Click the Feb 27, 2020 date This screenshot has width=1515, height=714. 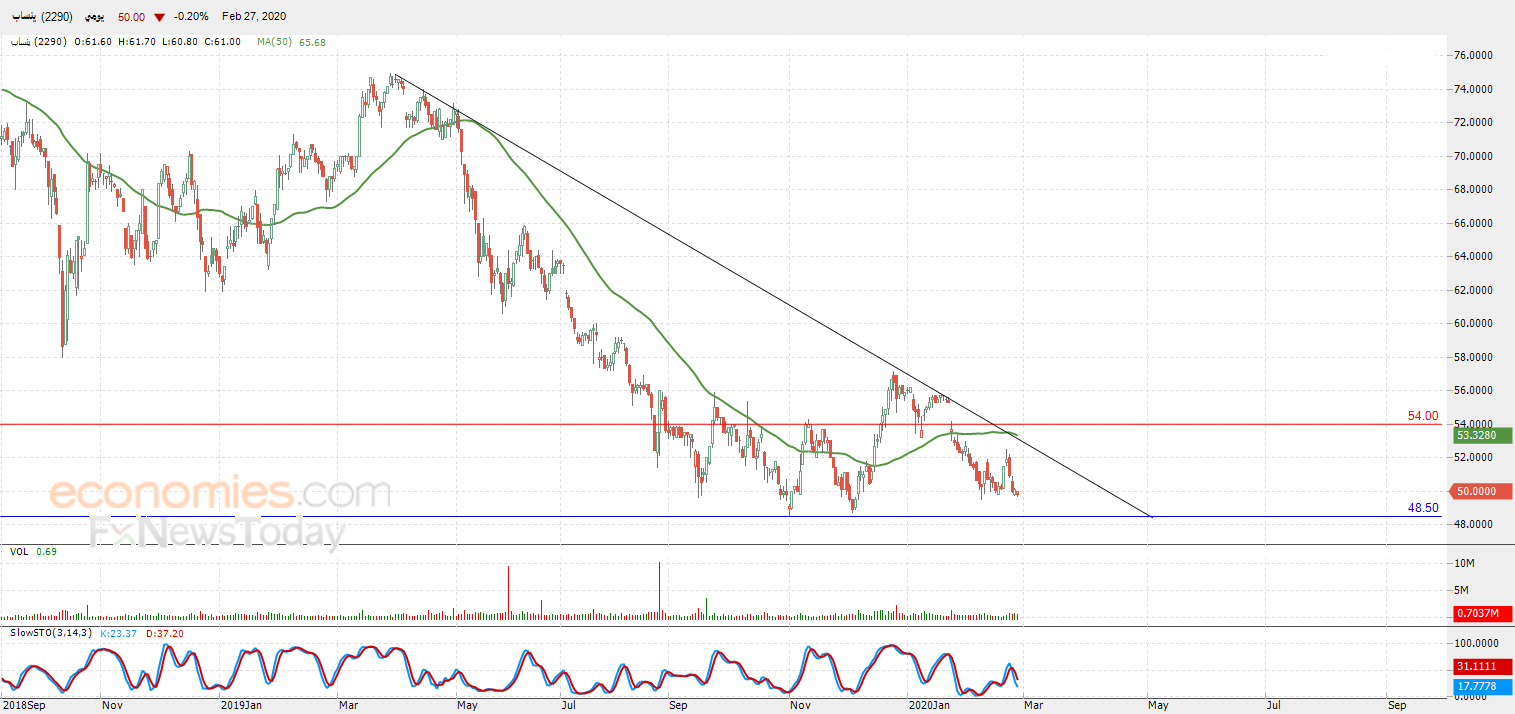(x=254, y=17)
